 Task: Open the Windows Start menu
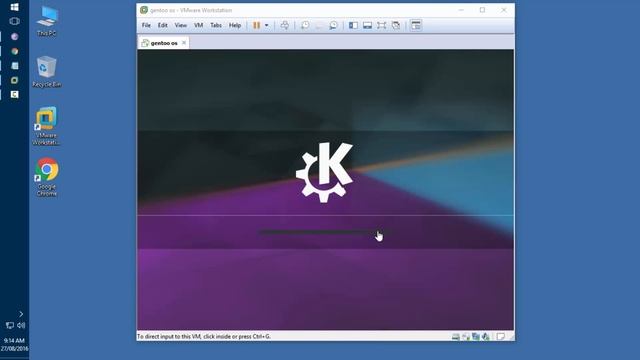click(x=14, y=7)
